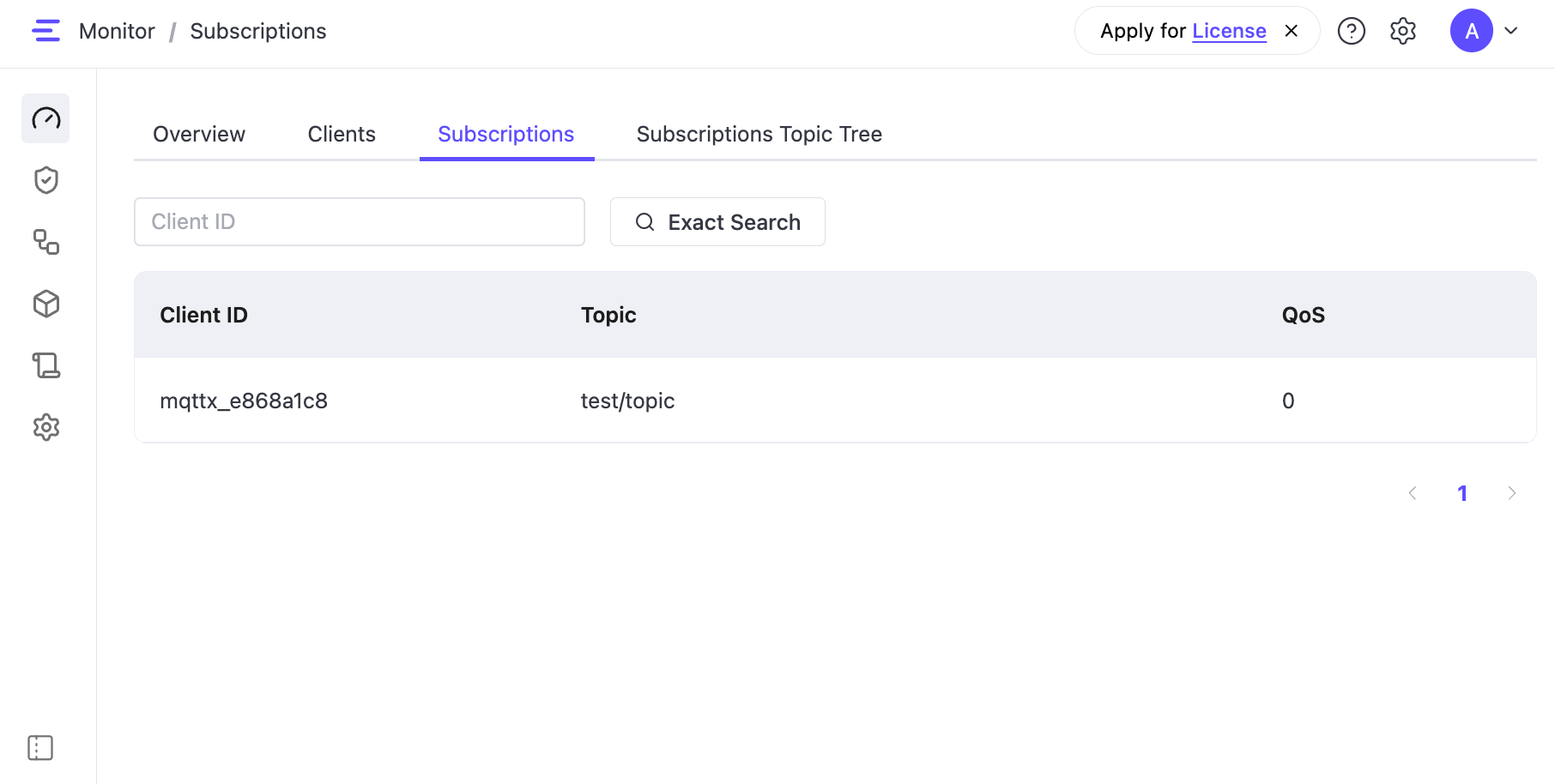Open the System settings gear in sidebar

pyautogui.click(x=45, y=426)
